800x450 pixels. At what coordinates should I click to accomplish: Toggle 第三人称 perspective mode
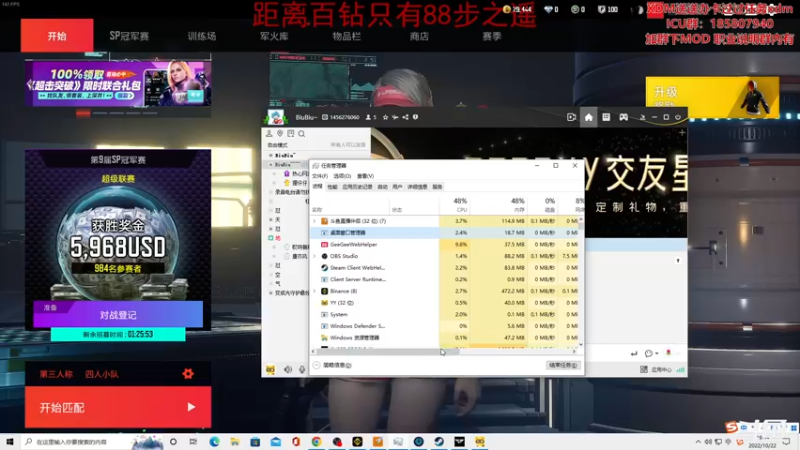[x=56, y=374]
